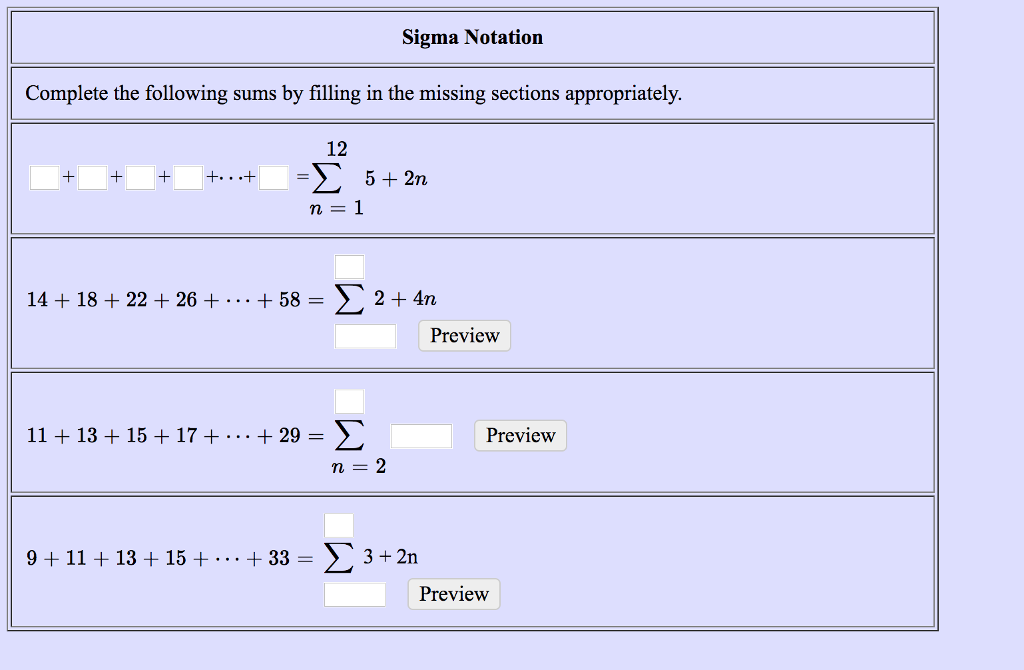The height and width of the screenshot is (670, 1024).
Task: Click the sigma symbol above n = 2
Action: (x=349, y=435)
